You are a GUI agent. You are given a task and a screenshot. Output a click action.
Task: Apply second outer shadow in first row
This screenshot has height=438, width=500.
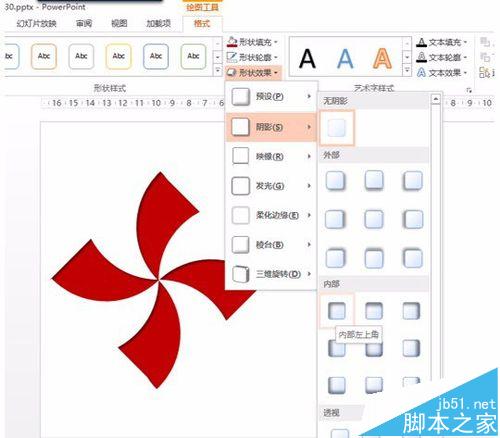point(374,181)
